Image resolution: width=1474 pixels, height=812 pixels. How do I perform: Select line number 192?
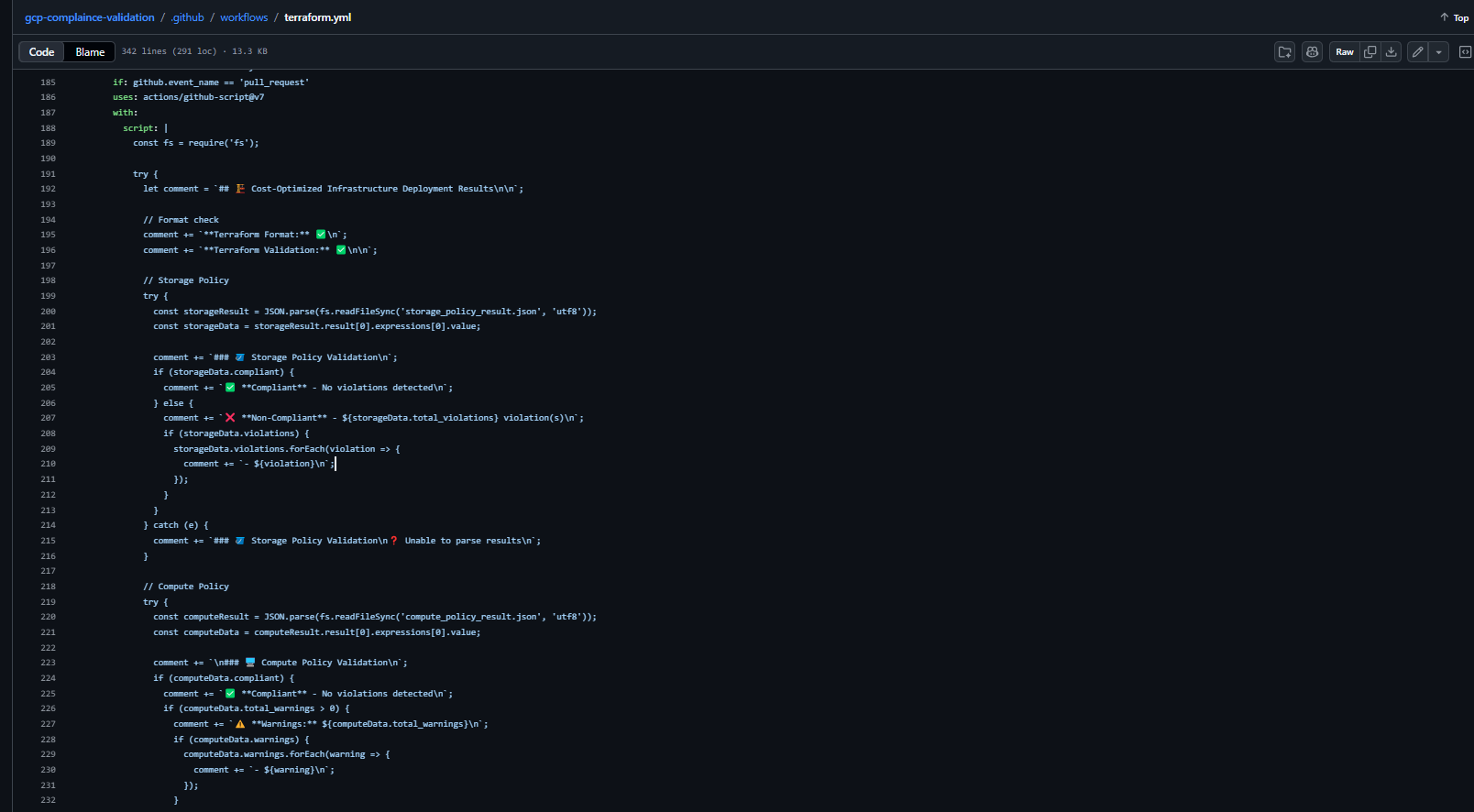point(48,189)
